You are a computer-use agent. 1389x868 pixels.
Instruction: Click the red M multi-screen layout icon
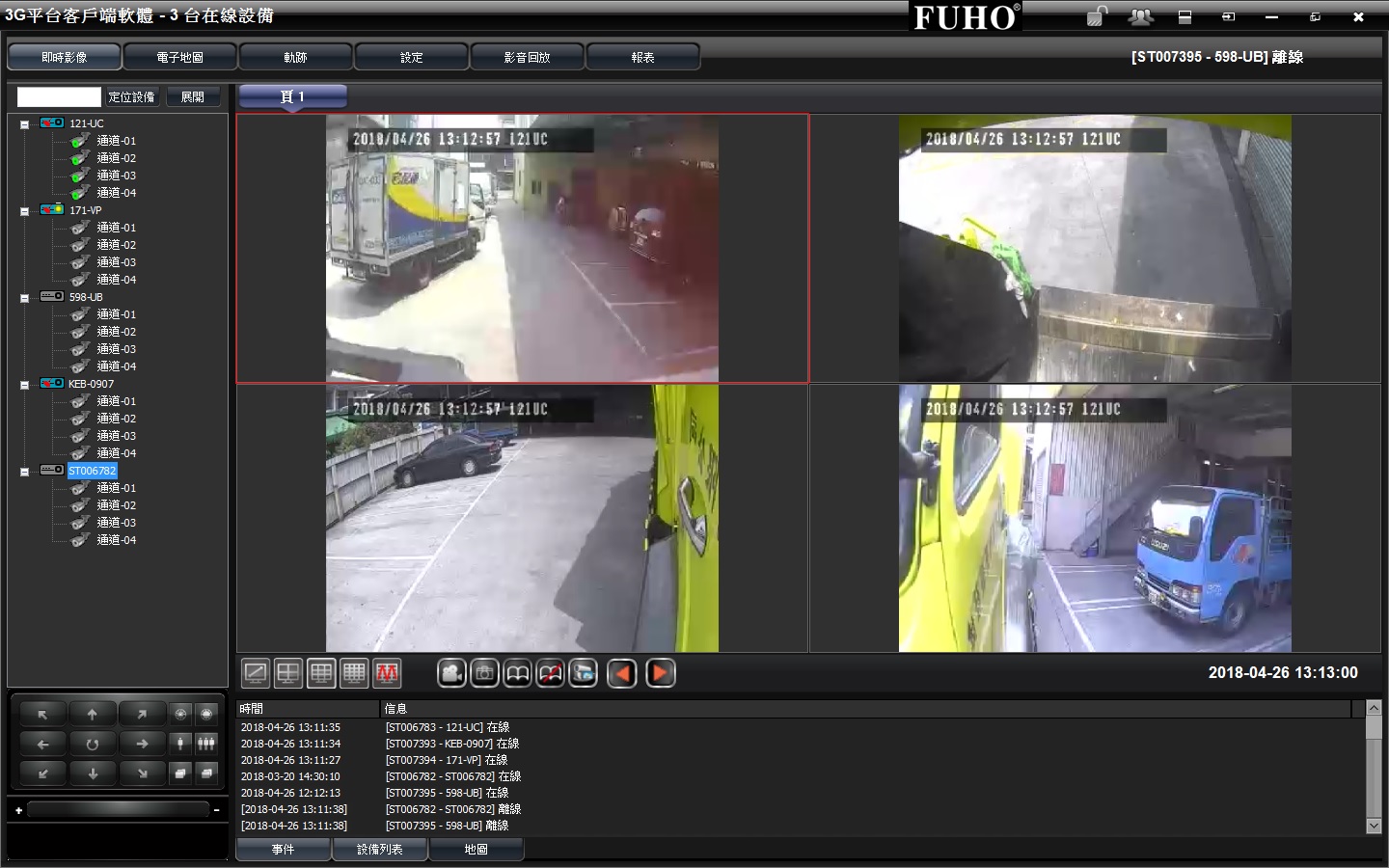[x=387, y=673]
